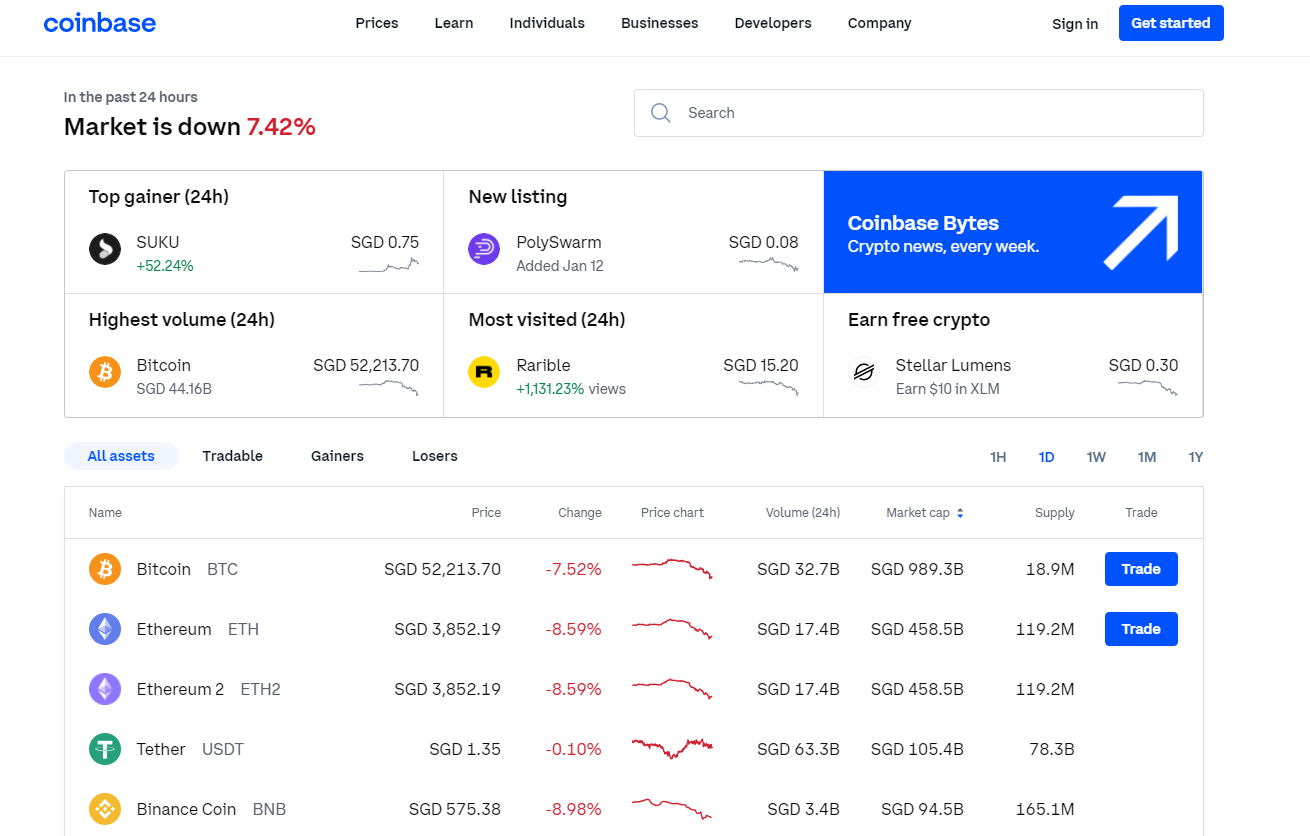
Task: Click the Tether row price chart
Action: 672,748
